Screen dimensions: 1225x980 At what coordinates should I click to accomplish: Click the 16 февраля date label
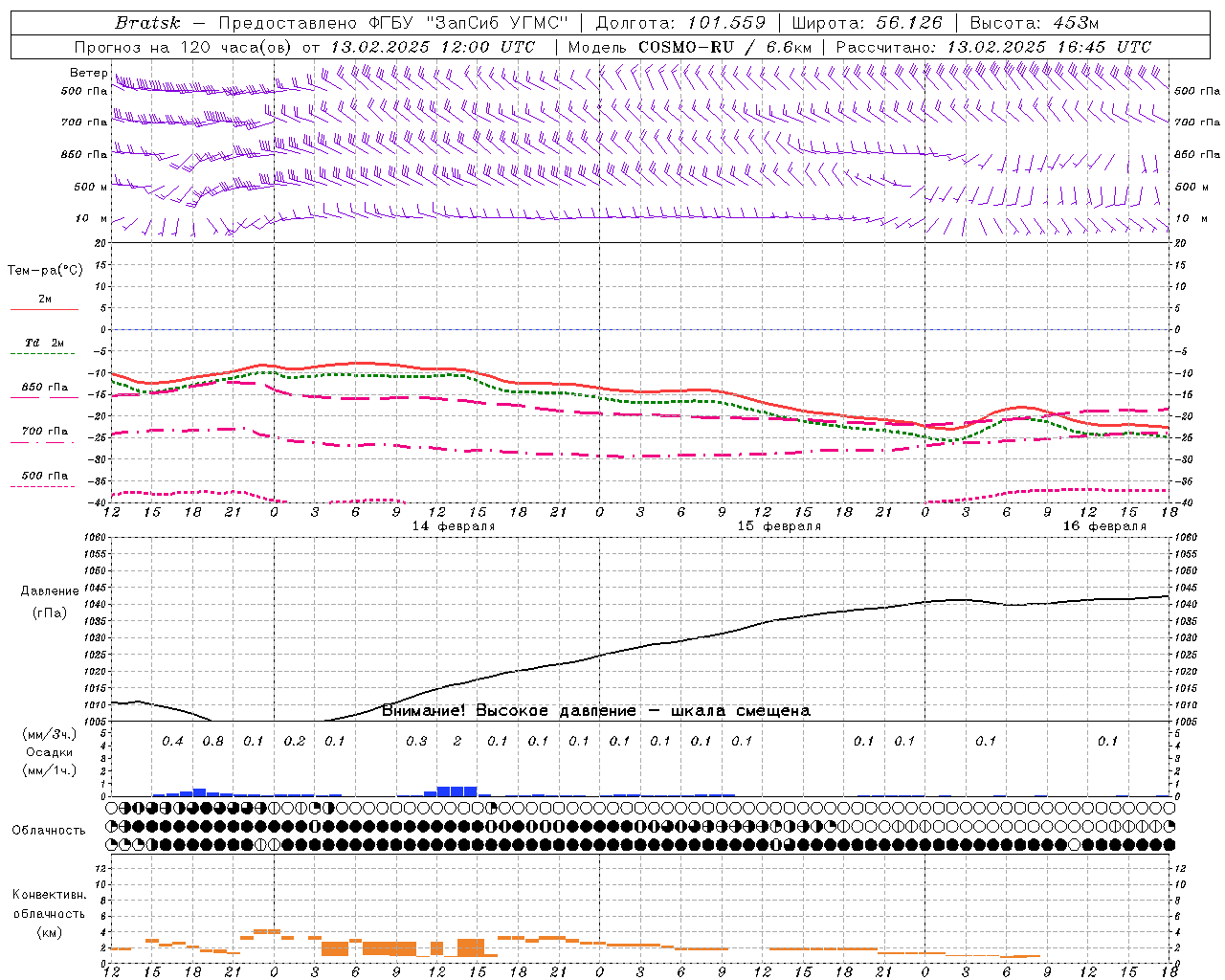click(1104, 526)
